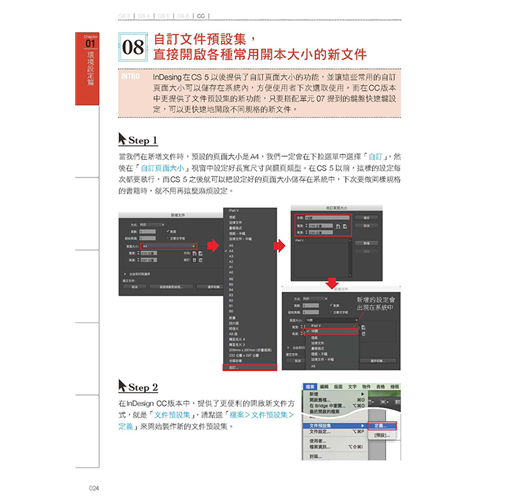Open the 文字 menu
The image size is (520, 500).
tap(352, 386)
